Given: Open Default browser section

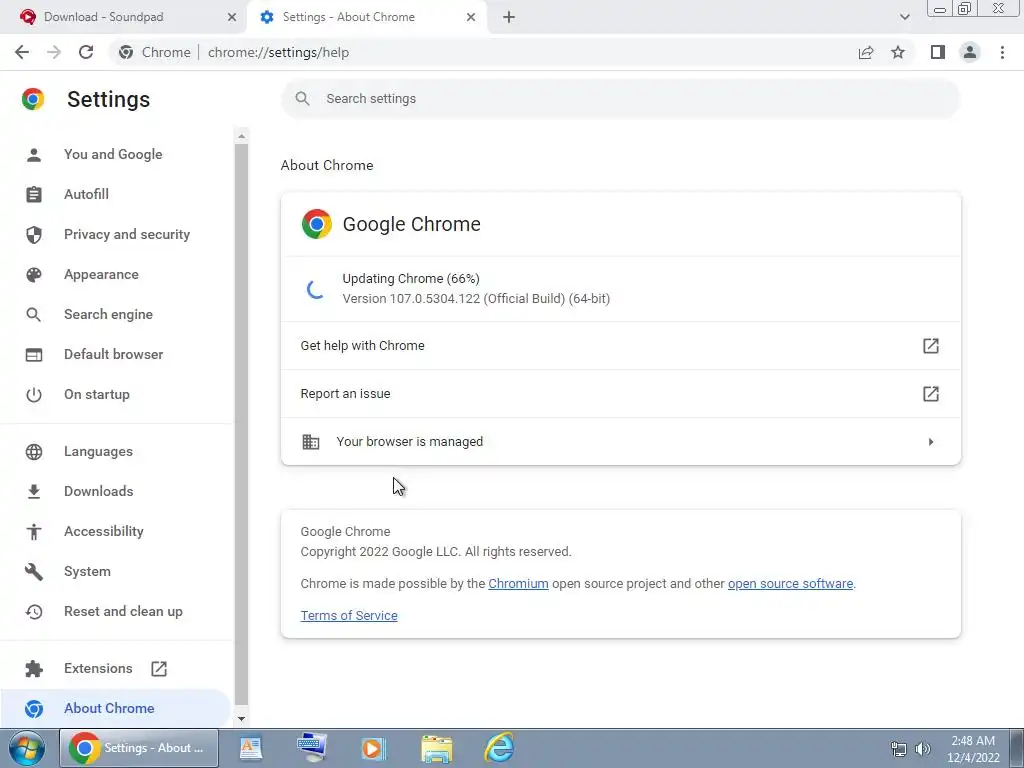Looking at the screenshot, I should coord(114,354).
